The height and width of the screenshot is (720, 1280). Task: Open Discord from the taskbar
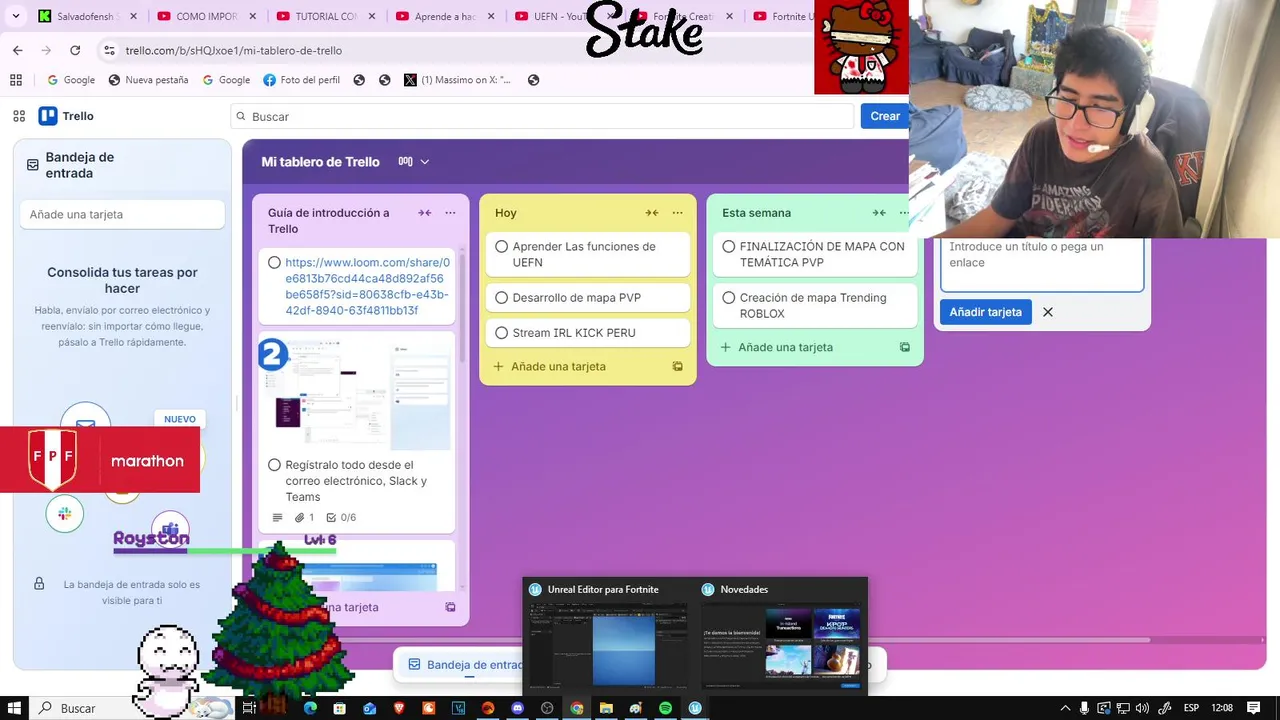(x=517, y=708)
